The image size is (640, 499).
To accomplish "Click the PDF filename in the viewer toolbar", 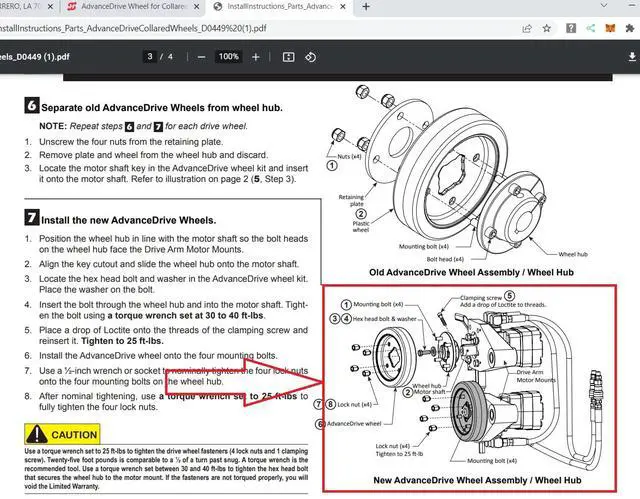I will 35,57.
